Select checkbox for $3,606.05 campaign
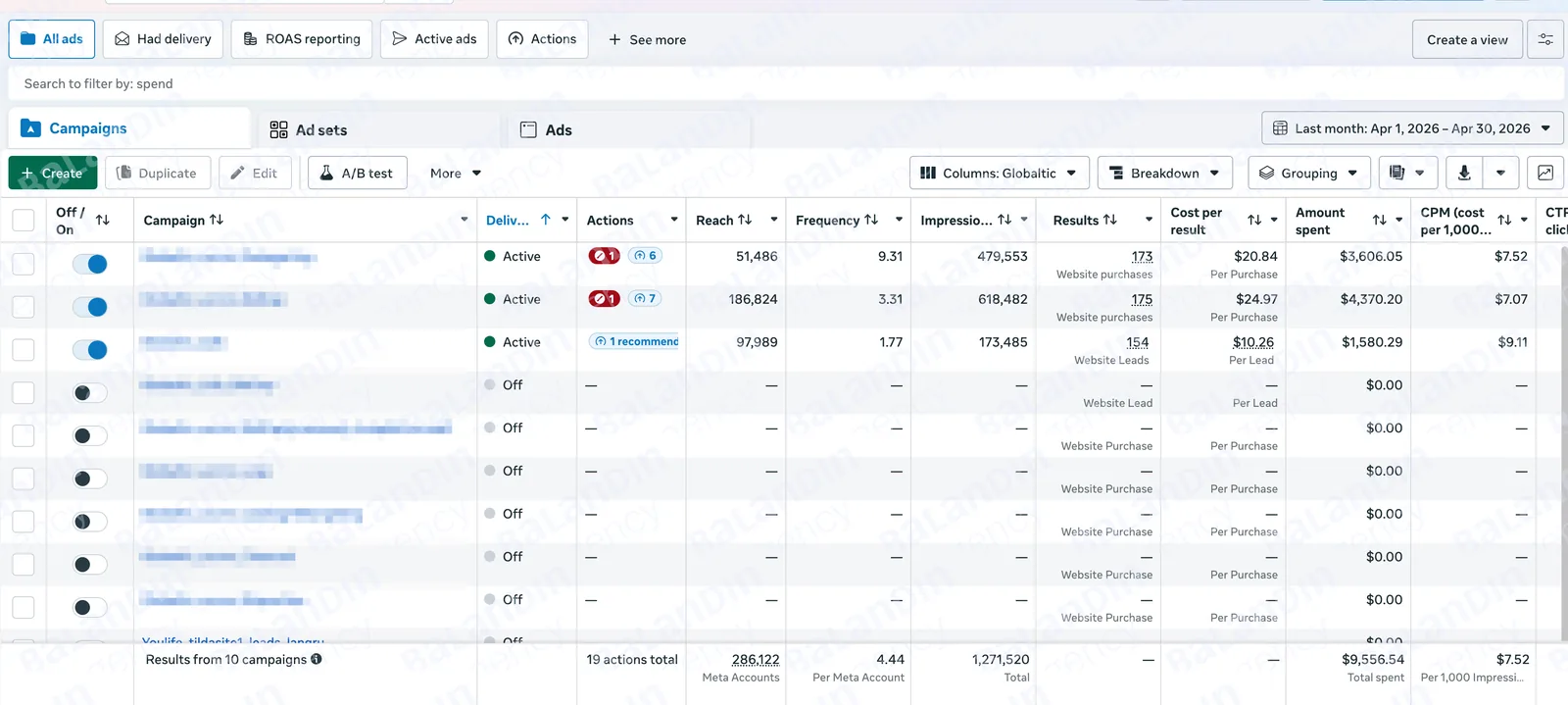This screenshot has height=705, width=1568. pos(24,264)
